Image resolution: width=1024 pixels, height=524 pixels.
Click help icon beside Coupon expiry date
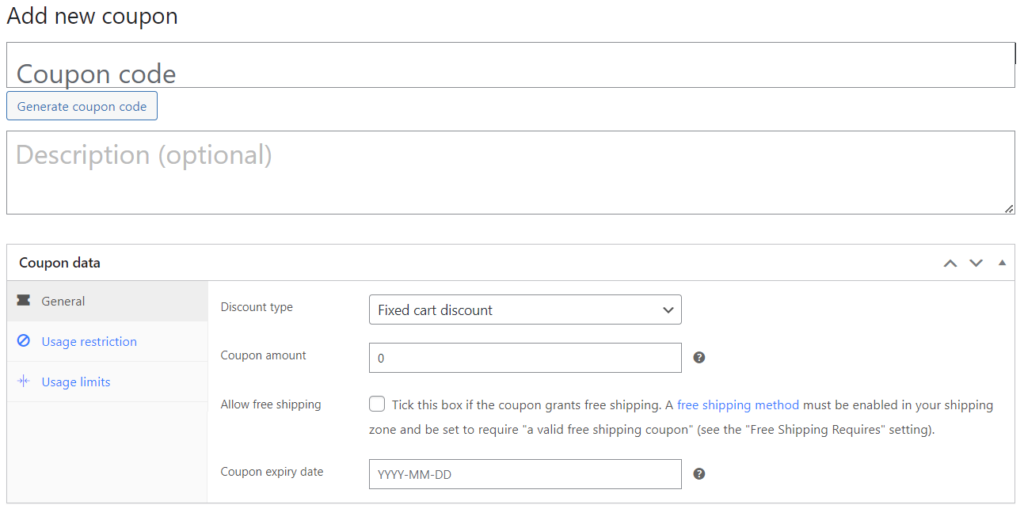[x=700, y=474]
